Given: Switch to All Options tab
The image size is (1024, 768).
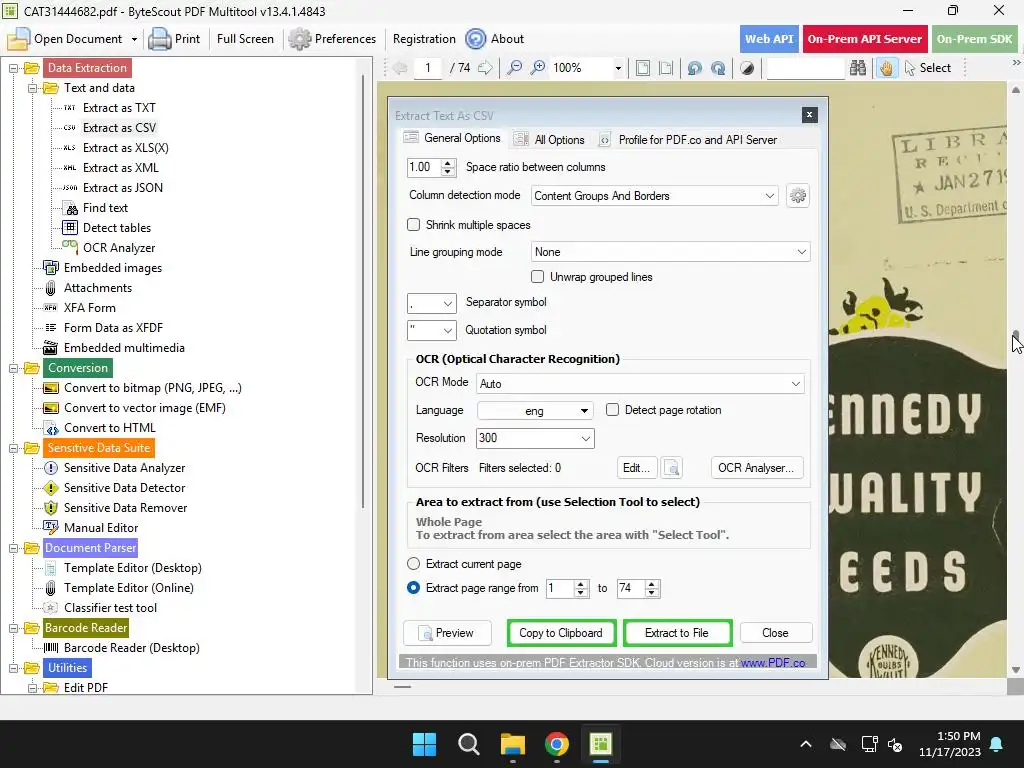Looking at the screenshot, I should coord(549,140).
